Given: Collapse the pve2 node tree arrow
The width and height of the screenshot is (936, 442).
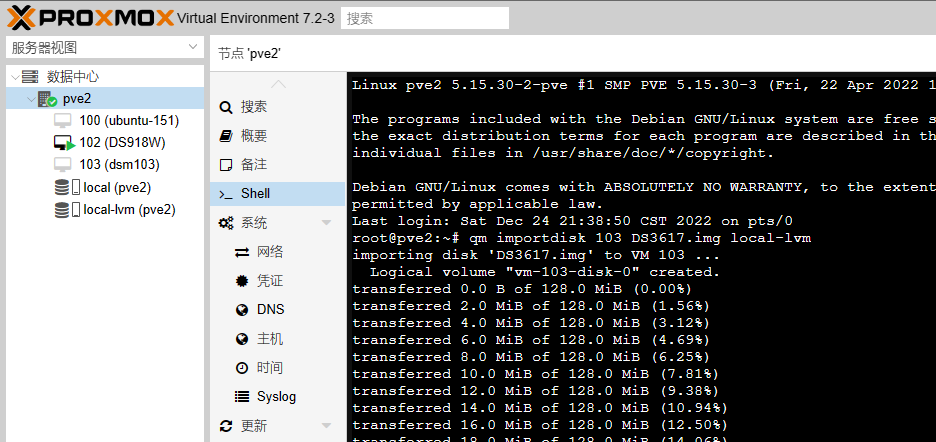Looking at the screenshot, I should (x=30, y=99).
